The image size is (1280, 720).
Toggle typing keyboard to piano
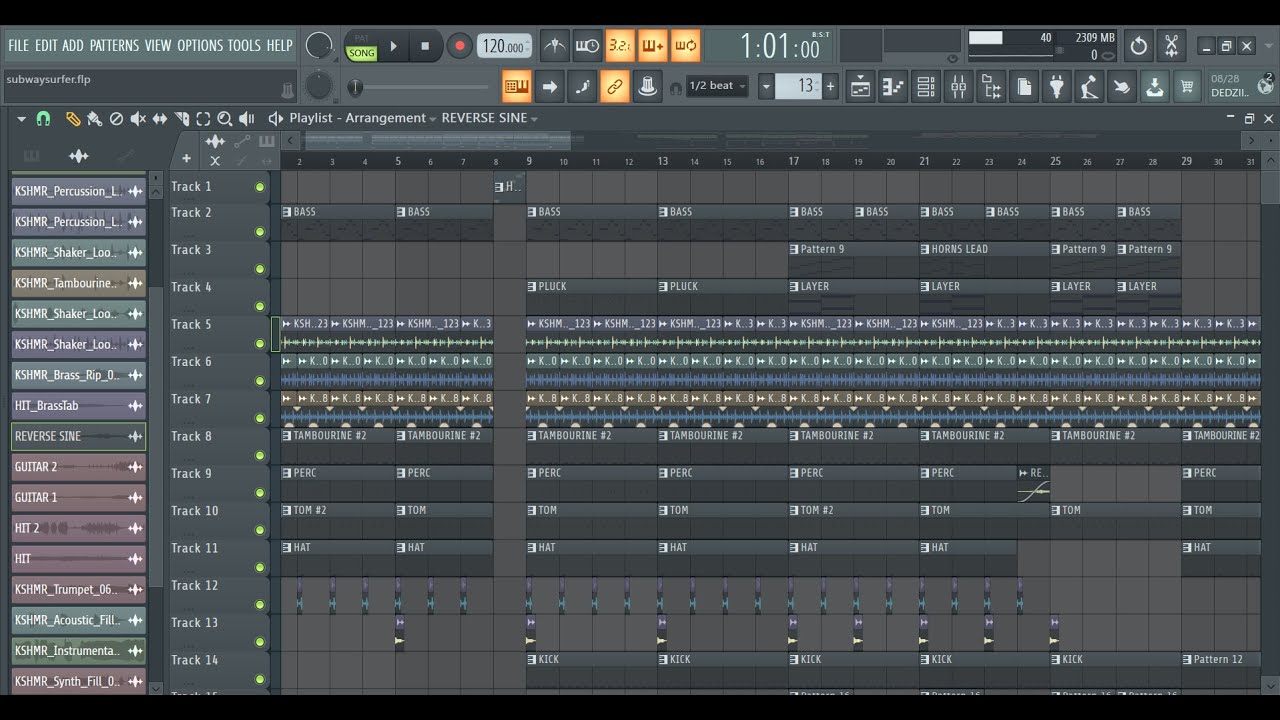[516, 87]
